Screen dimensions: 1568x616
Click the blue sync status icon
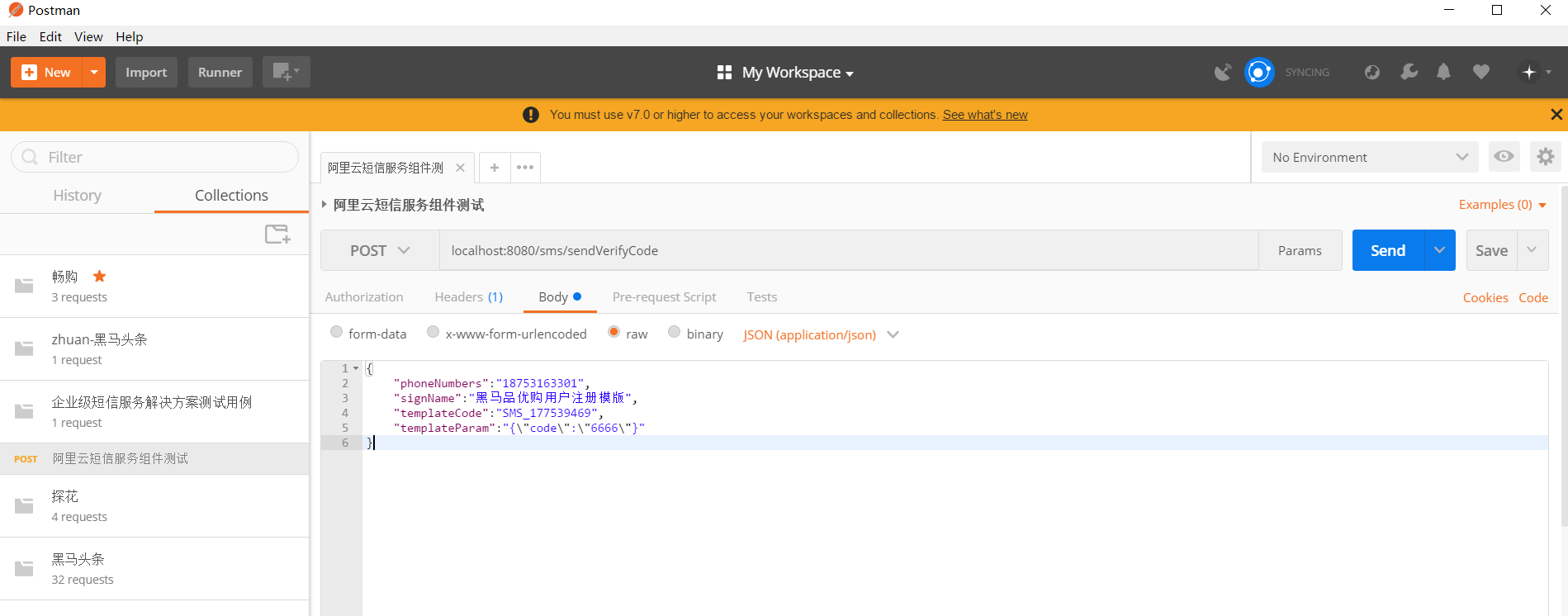tap(1259, 73)
